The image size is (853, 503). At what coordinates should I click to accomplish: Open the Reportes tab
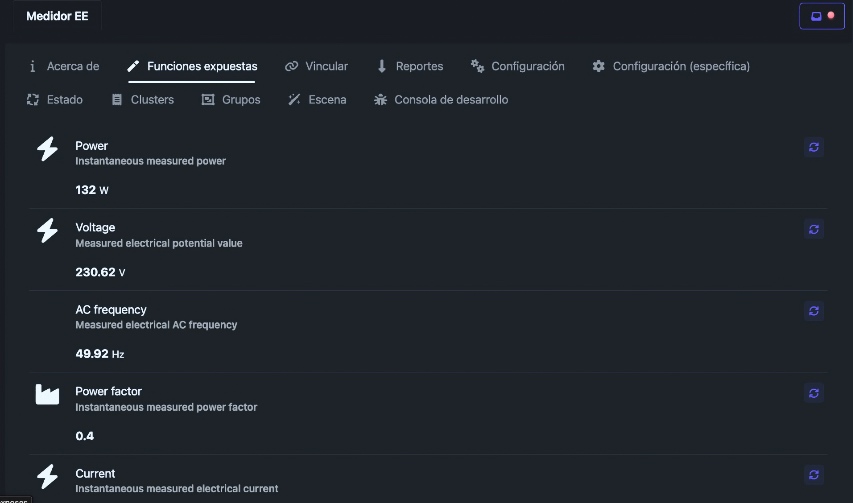tap(410, 66)
